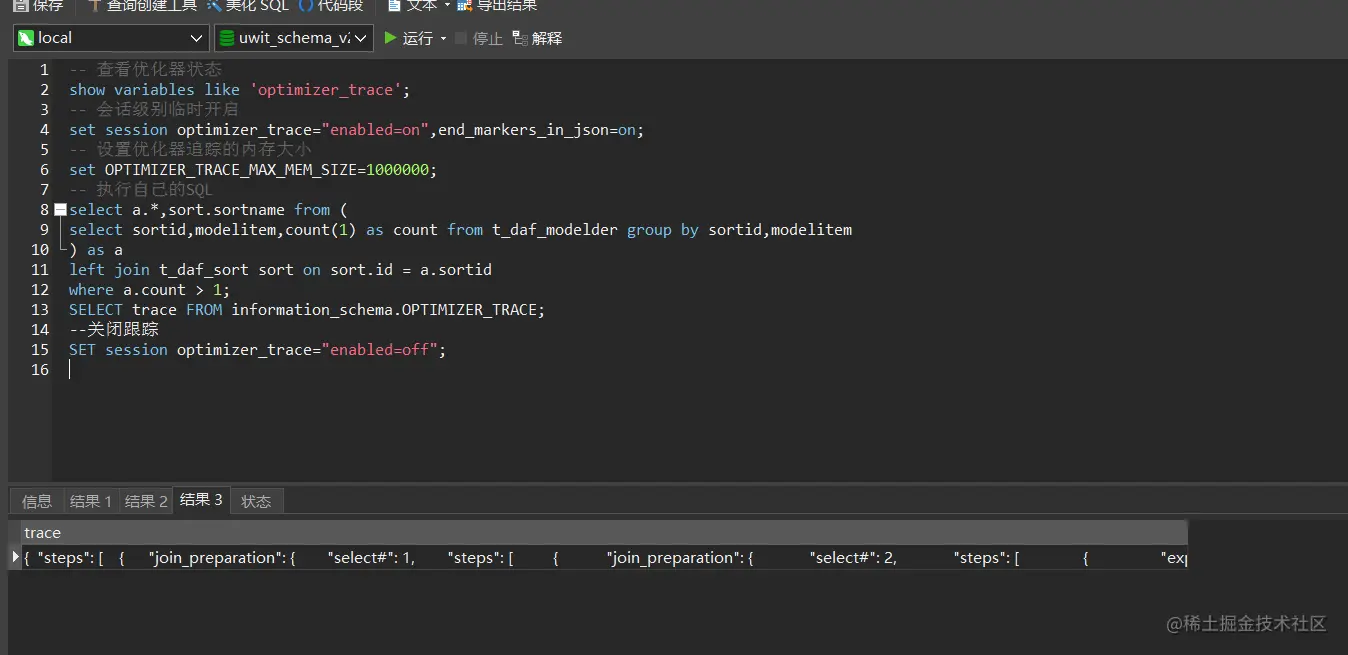Image resolution: width=1348 pixels, height=655 pixels.
Task: Click the '-- 执行自己的SQL' comment line
Action: coord(141,190)
